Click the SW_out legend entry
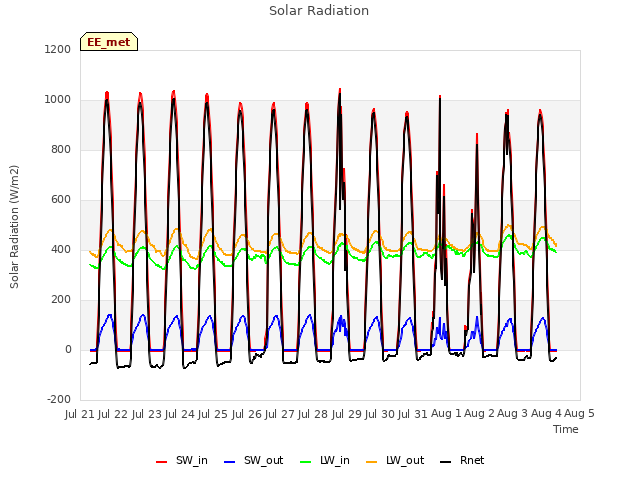Image resolution: width=640 pixels, height=480 pixels. 253,461
